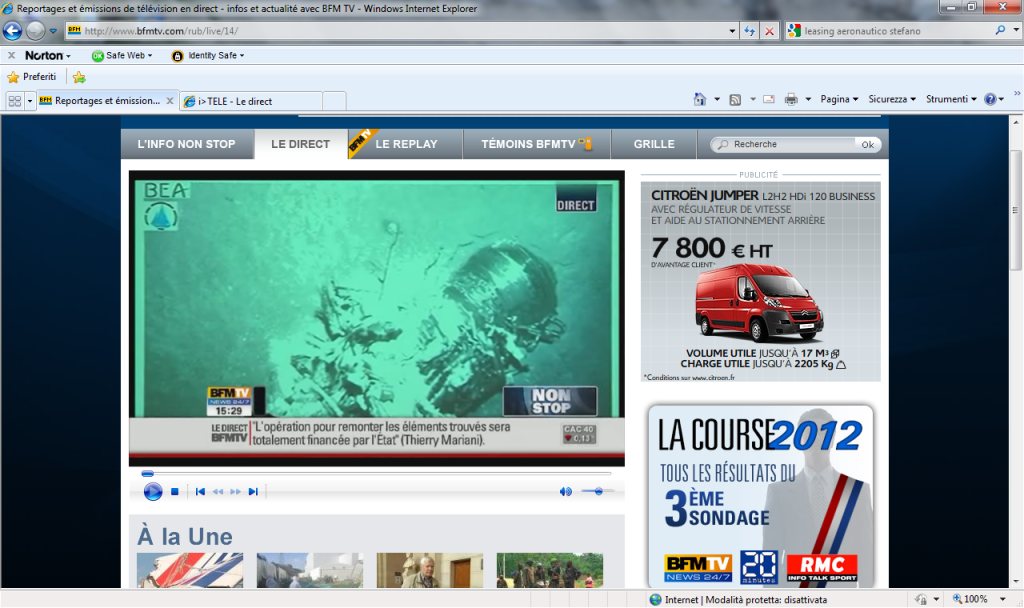Open La Course 2012 sondage banner
1024x608 pixels.
point(761,496)
